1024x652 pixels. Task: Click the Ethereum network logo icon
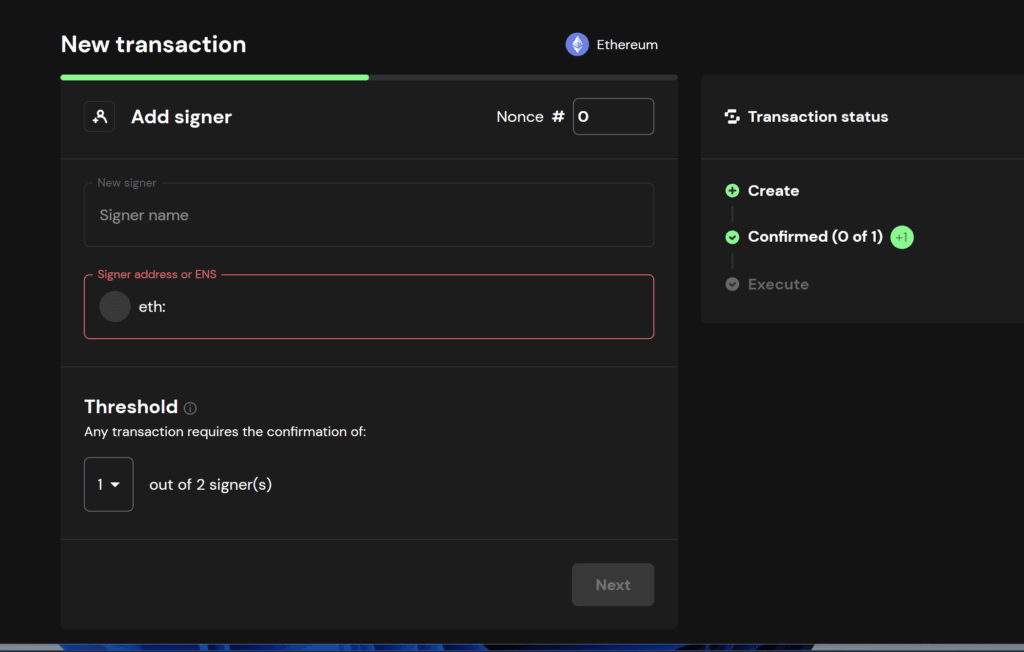point(577,44)
